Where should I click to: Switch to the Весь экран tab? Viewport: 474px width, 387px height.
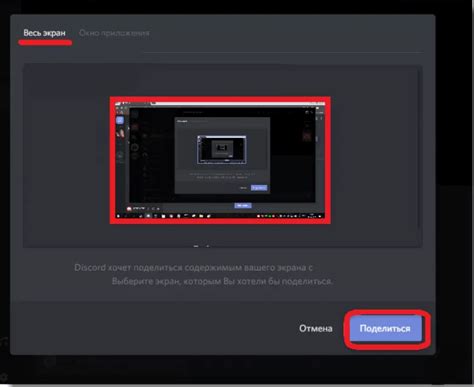[x=44, y=33]
